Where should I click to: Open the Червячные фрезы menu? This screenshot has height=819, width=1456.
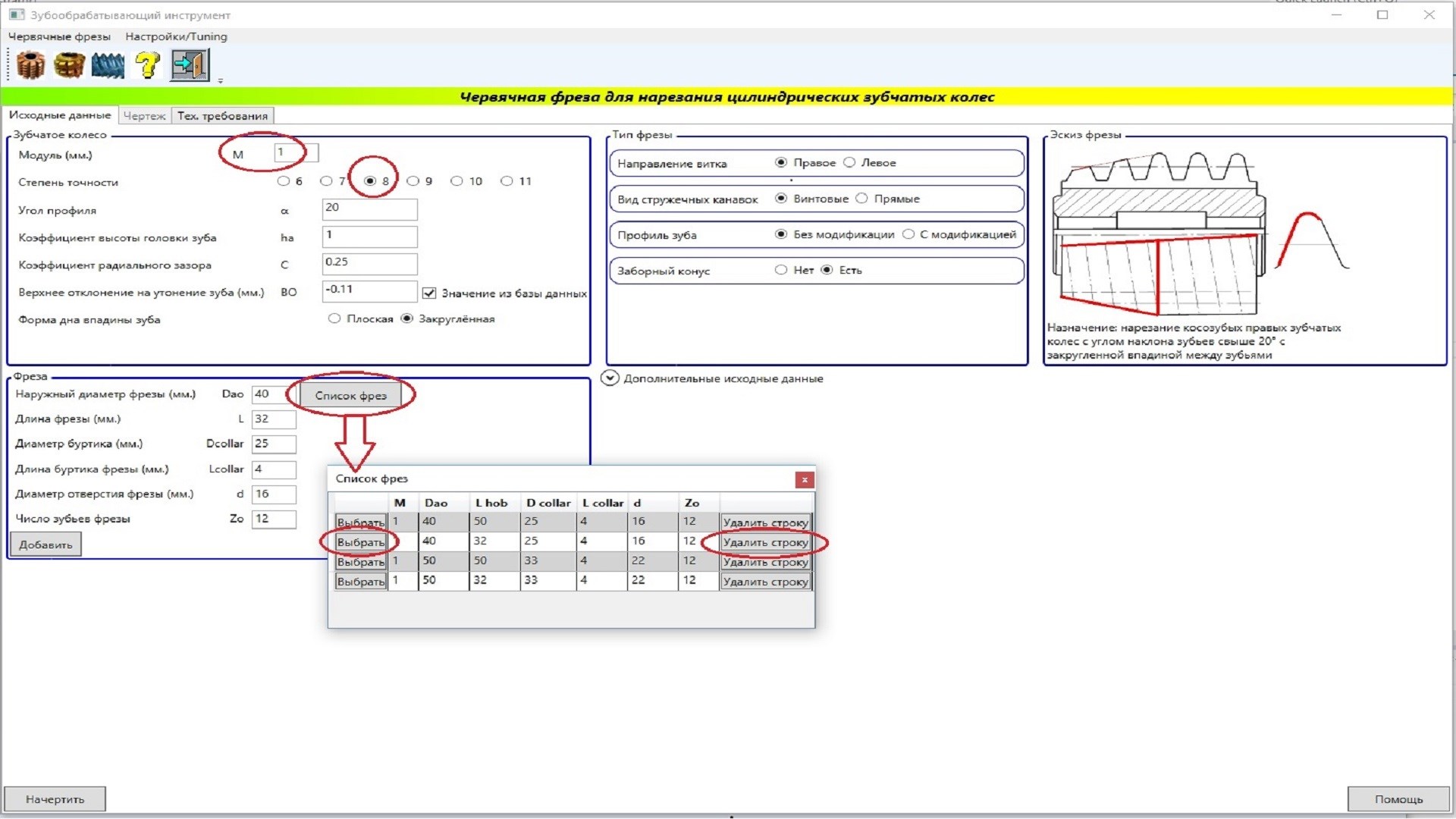click(59, 36)
